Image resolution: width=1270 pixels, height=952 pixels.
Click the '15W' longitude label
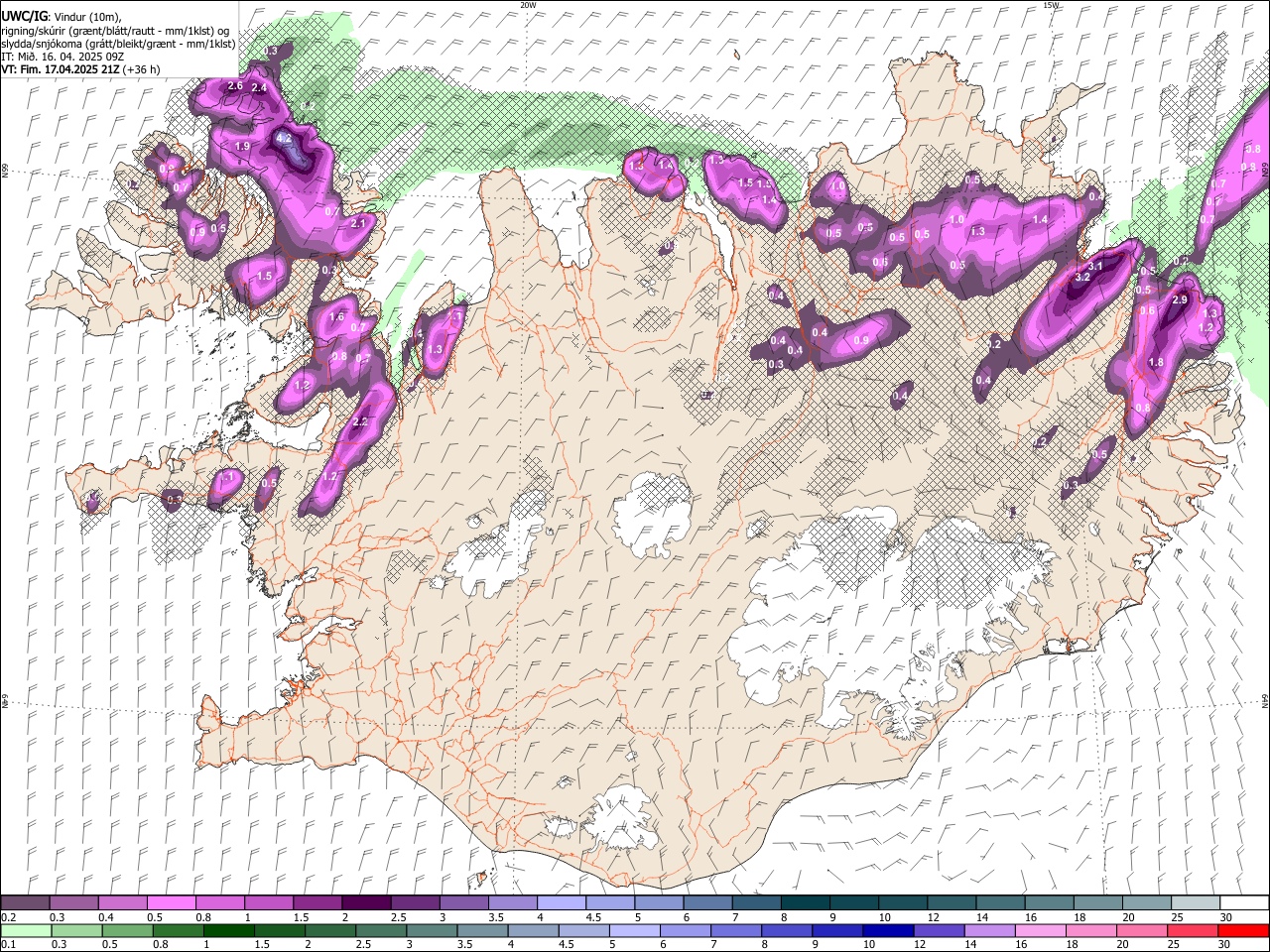click(1052, 5)
